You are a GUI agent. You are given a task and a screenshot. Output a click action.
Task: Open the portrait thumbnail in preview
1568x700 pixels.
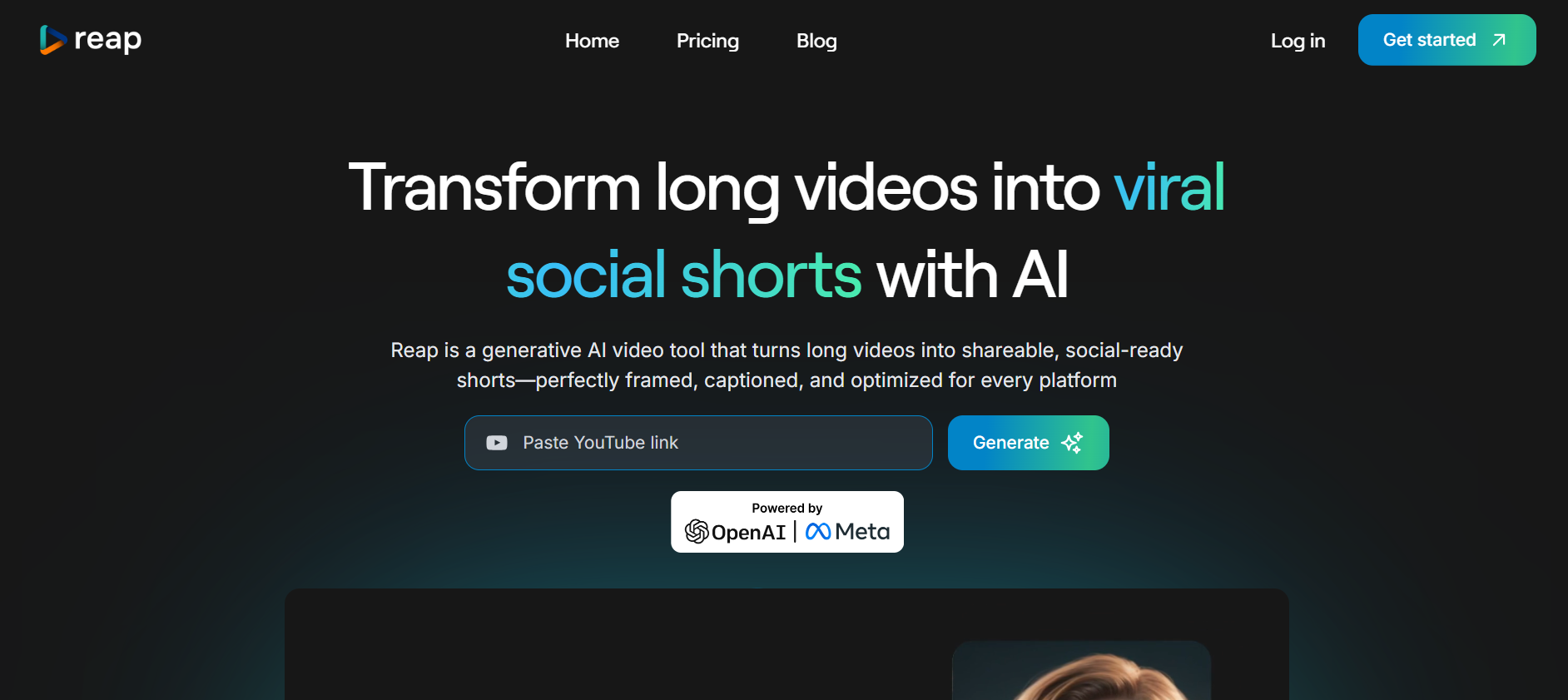tap(1081, 670)
